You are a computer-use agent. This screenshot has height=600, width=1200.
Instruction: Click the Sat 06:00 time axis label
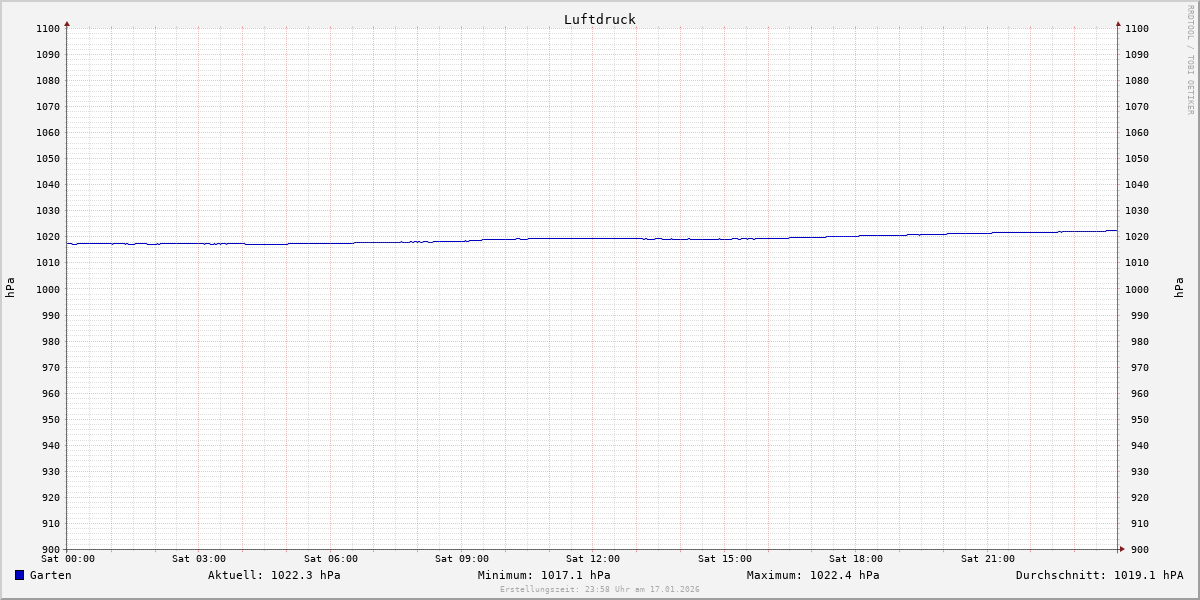330,559
